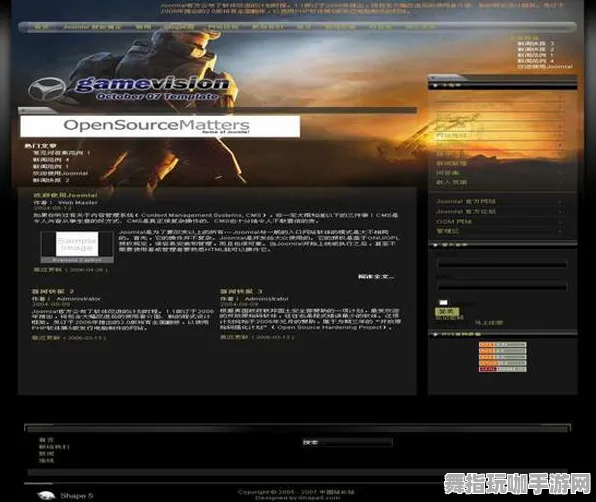Focus the username field in login form
Image resolution: width=596 pixels, height=502 pixels.
click(x=502, y=263)
